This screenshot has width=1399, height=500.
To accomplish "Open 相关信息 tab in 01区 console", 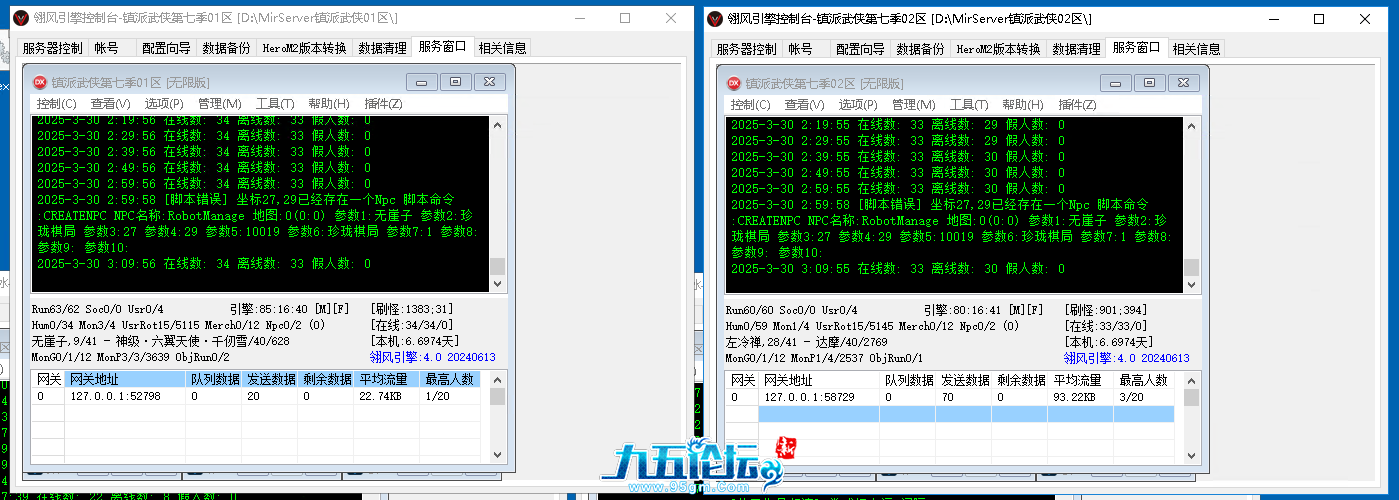I will [502, 48].
